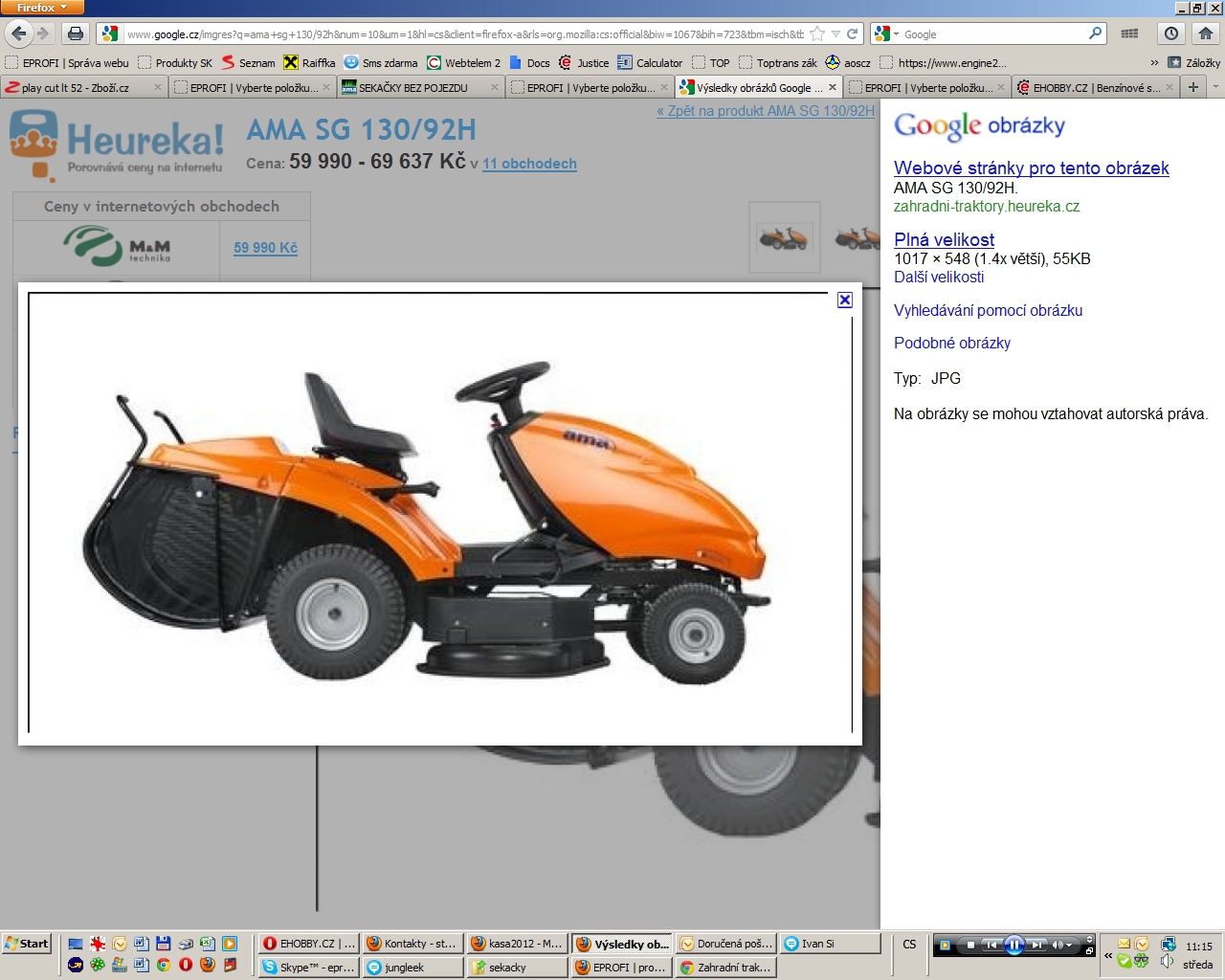
Task: Close the Výsledky obrázků Google tab
Action: 833,87
